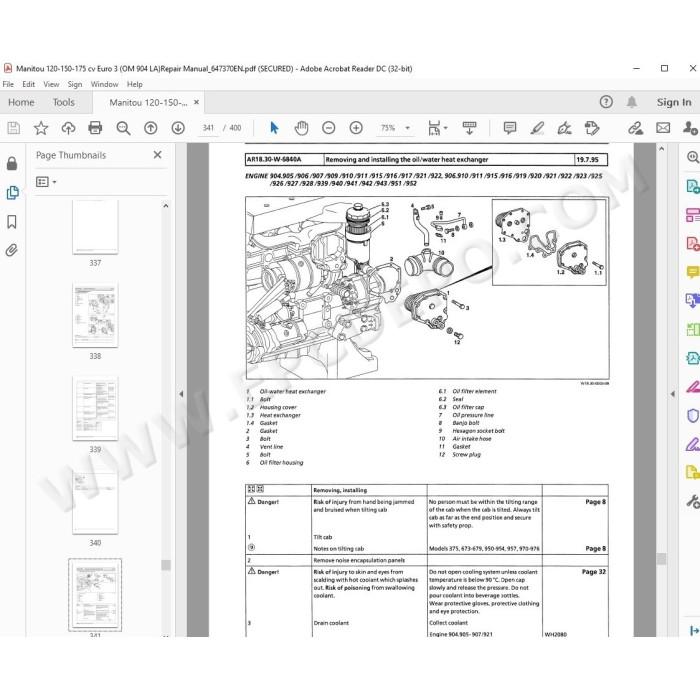Click the Zoom out minus icon
Viewport: 700px width, 700px height.
(x=329, y=128)
